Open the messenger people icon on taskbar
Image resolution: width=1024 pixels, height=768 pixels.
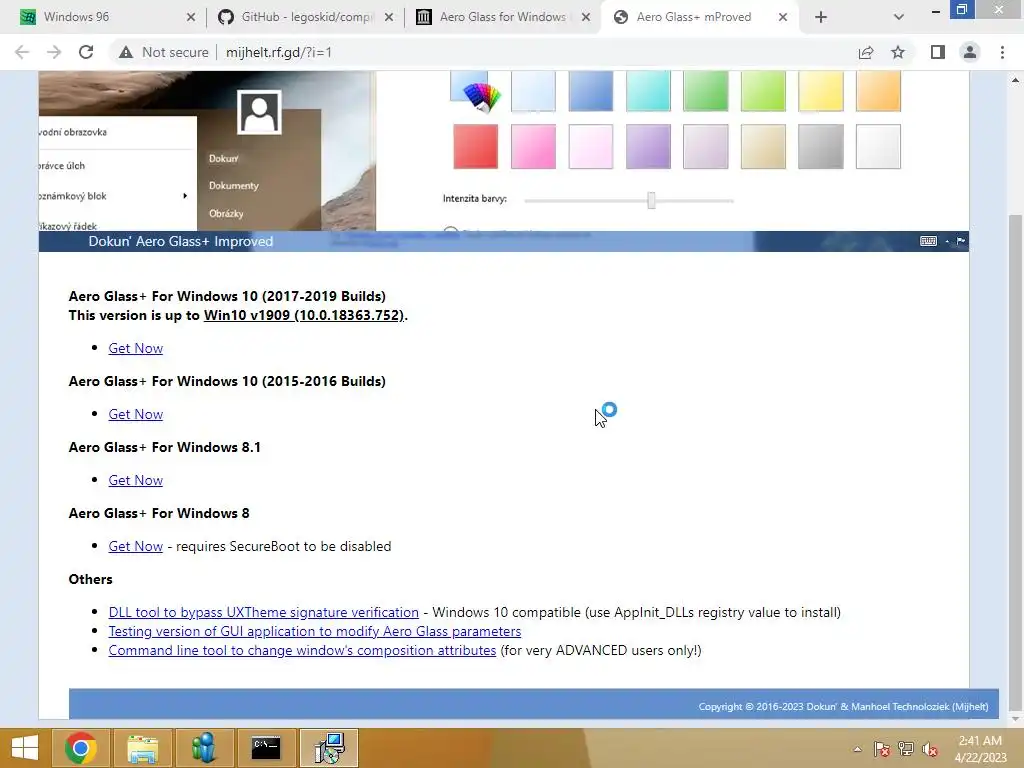pyautogui.click(x=204, y=748)
